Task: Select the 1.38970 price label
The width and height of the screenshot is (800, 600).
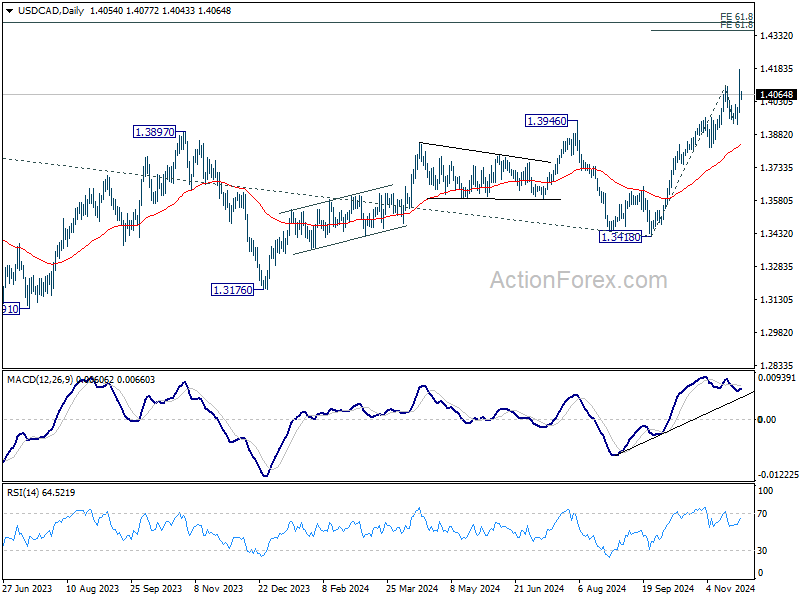Action: click(155, 132)
